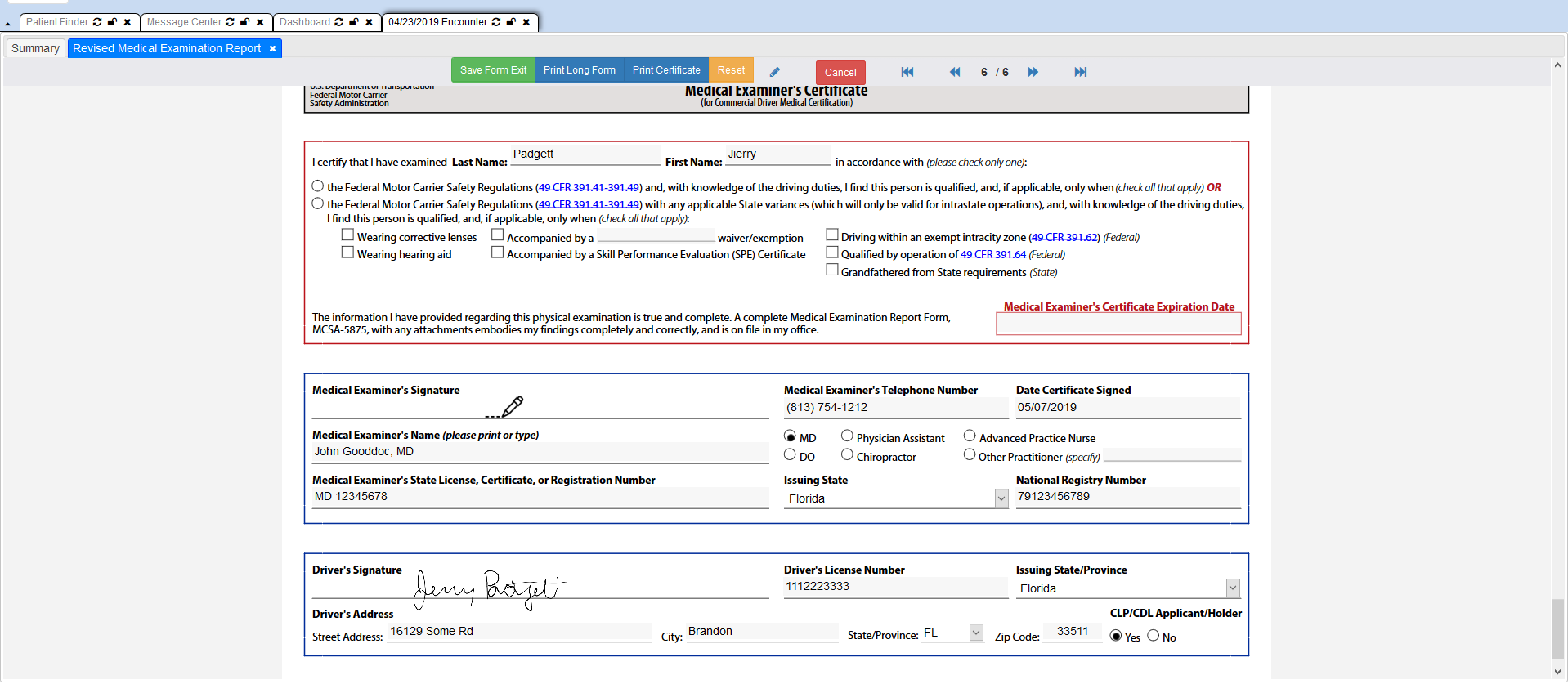This screenshot has width=1568, height=684.
Task: Open 49 CFR 391.62 link
Action: point(1064,237)
